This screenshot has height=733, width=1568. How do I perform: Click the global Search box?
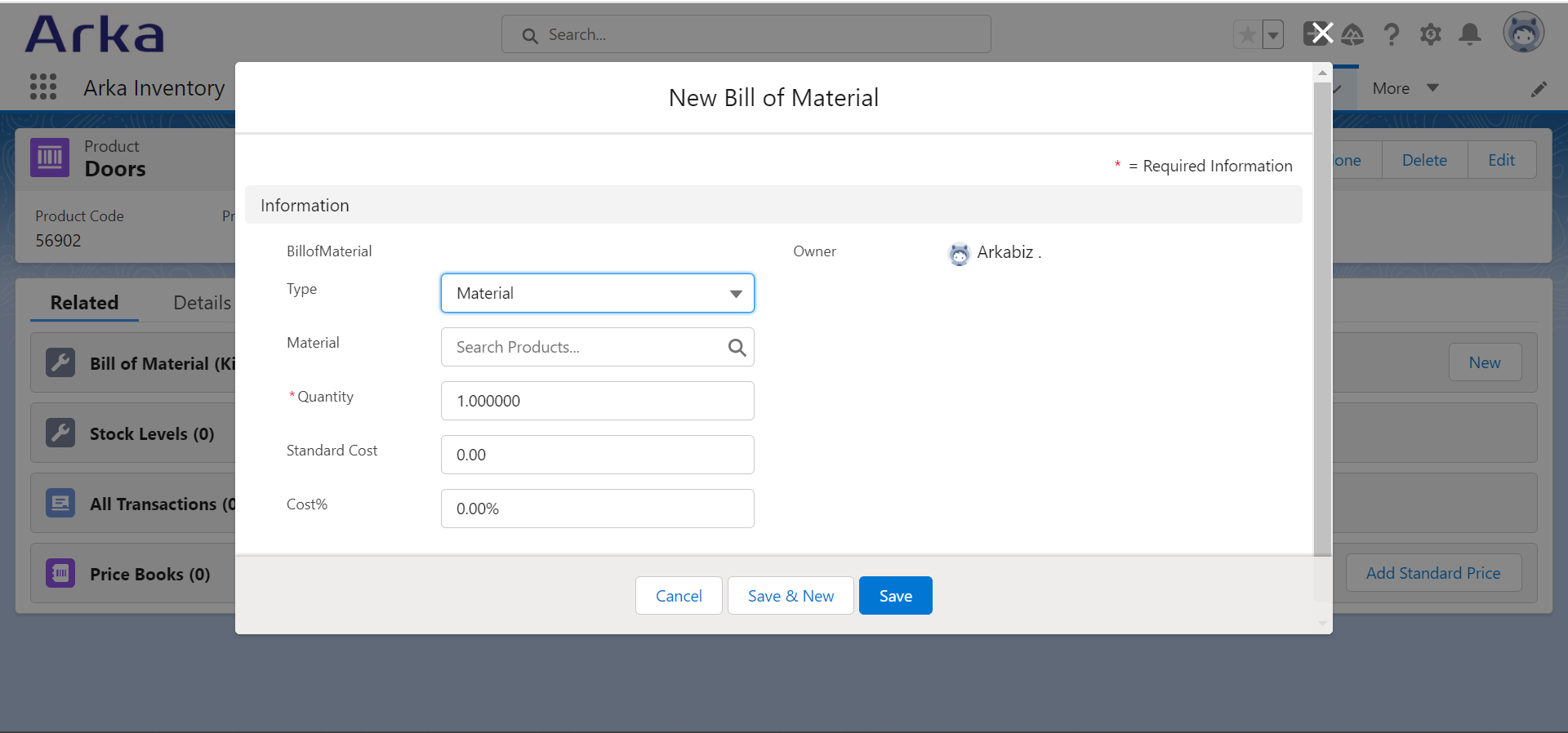coord(746,34)
